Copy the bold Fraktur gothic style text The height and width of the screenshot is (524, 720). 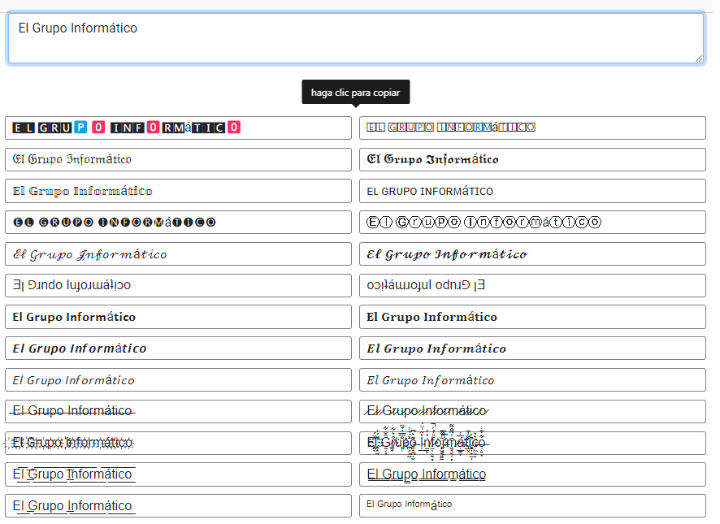click(x=532, y=159)
